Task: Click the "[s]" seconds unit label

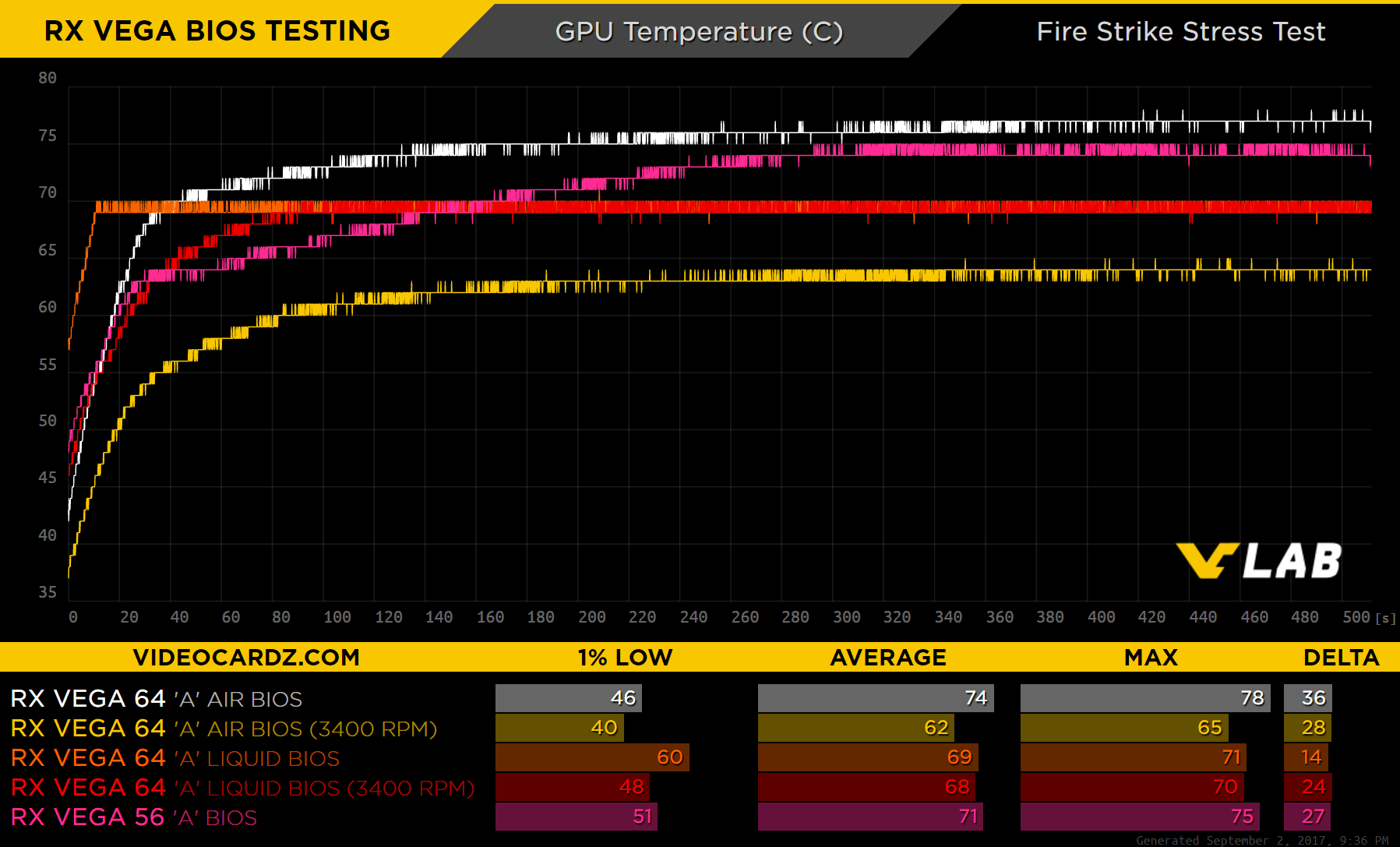Action: click(1385, 619)
